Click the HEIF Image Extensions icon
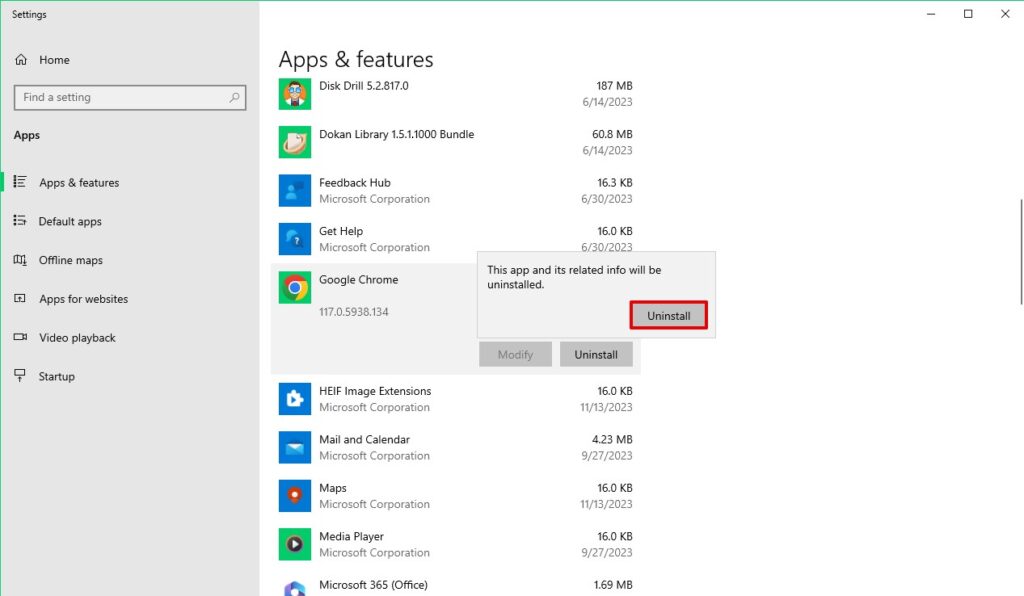This screenshot has height=596, width=1024. 294,399
